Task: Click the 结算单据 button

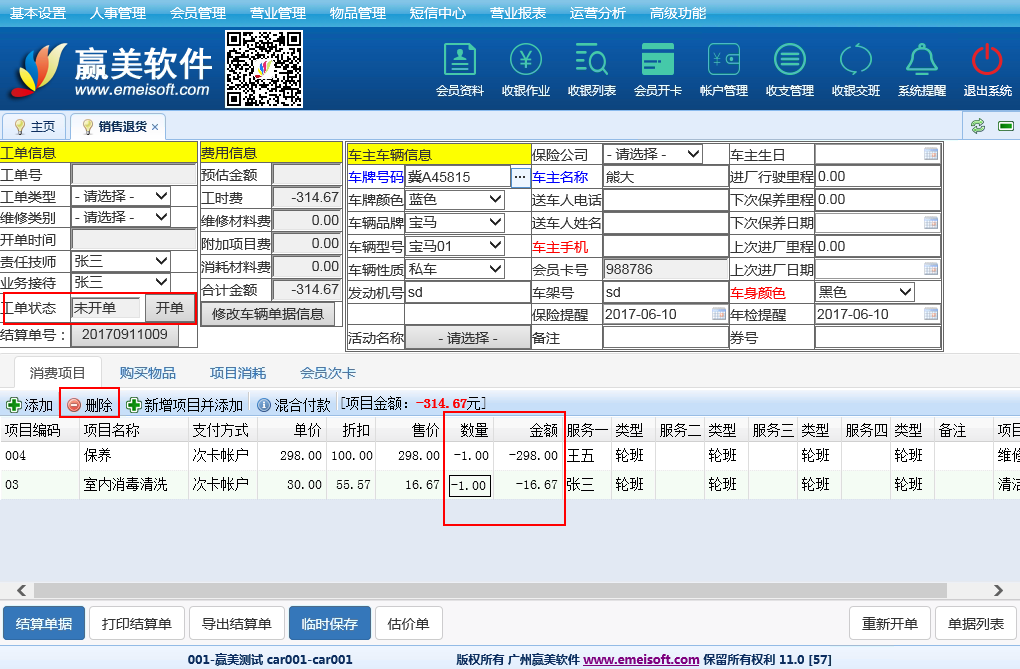Action: 44,624
